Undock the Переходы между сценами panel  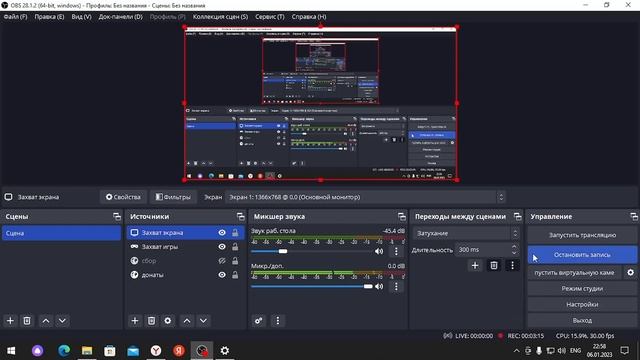518,216
